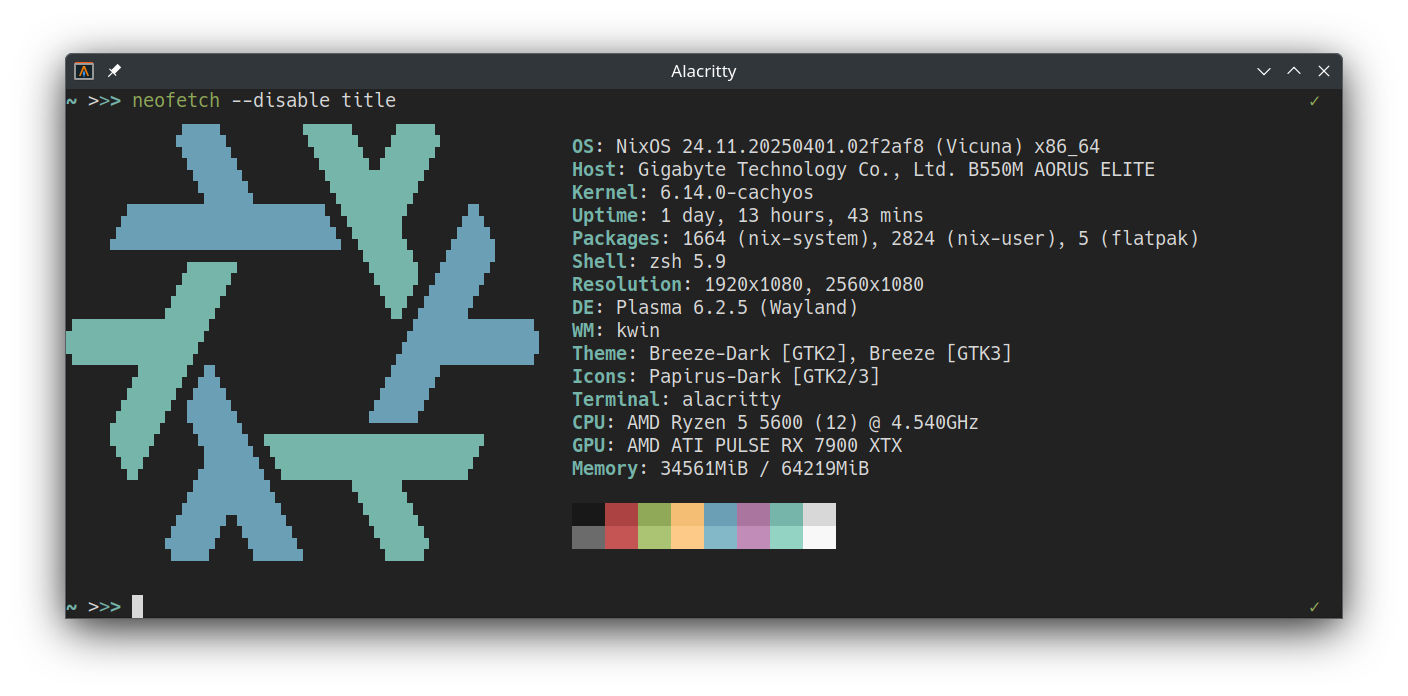Click the bright red swatch in bottom palette row
The height and width of the screenshot is (696, 1408).
click(x=621, y=537)
